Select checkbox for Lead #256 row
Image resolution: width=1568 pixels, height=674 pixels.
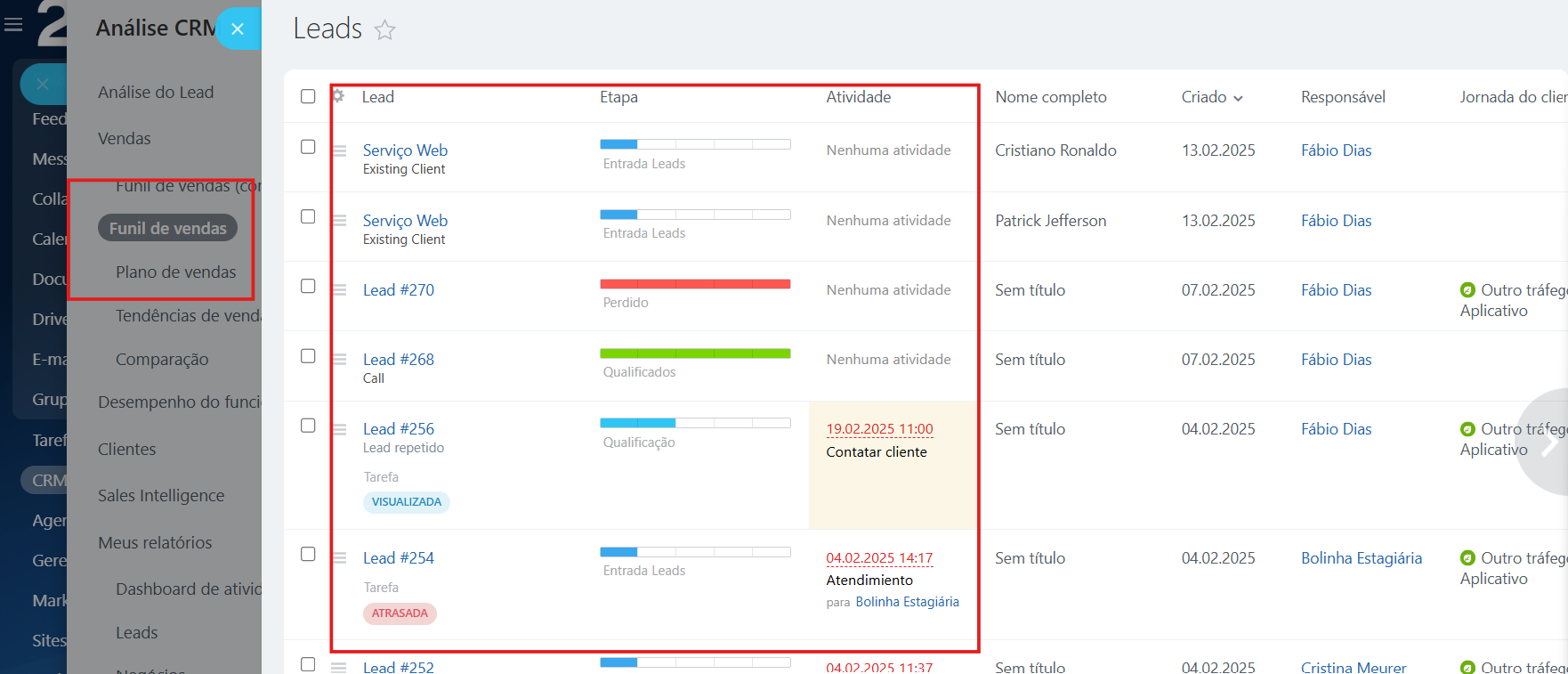pos(308,426)
